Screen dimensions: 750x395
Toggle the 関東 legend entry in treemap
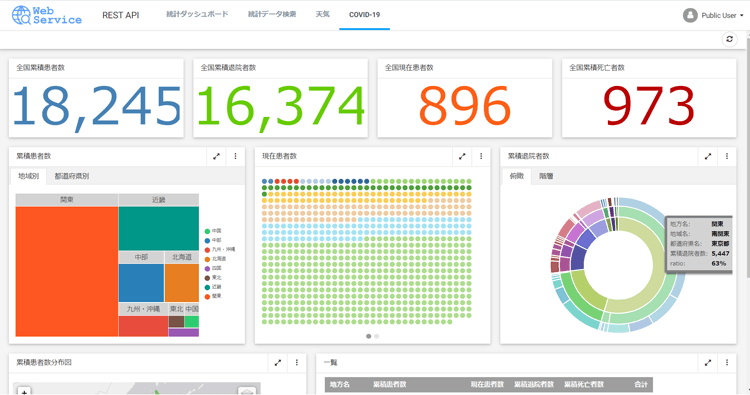coord(213,296)
